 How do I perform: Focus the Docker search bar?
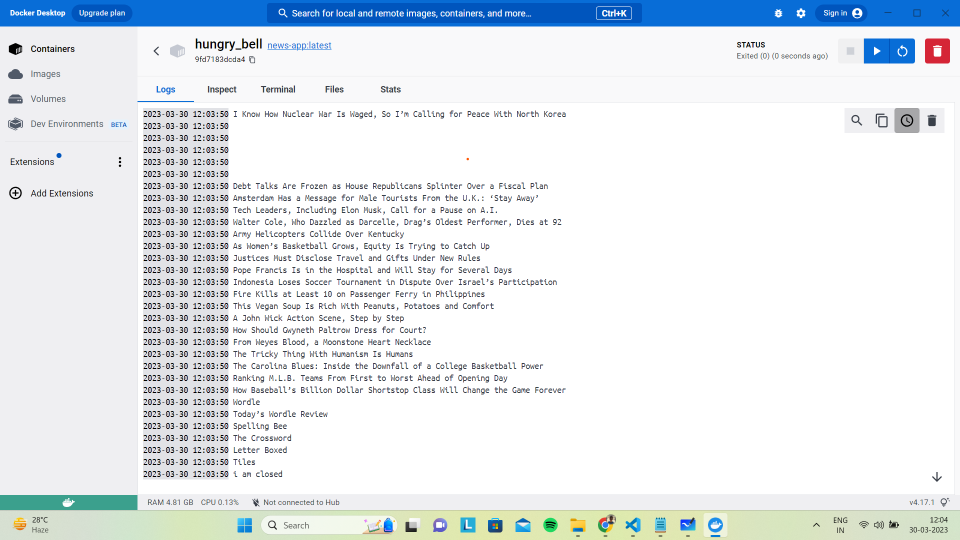click(x=454, y=13)
